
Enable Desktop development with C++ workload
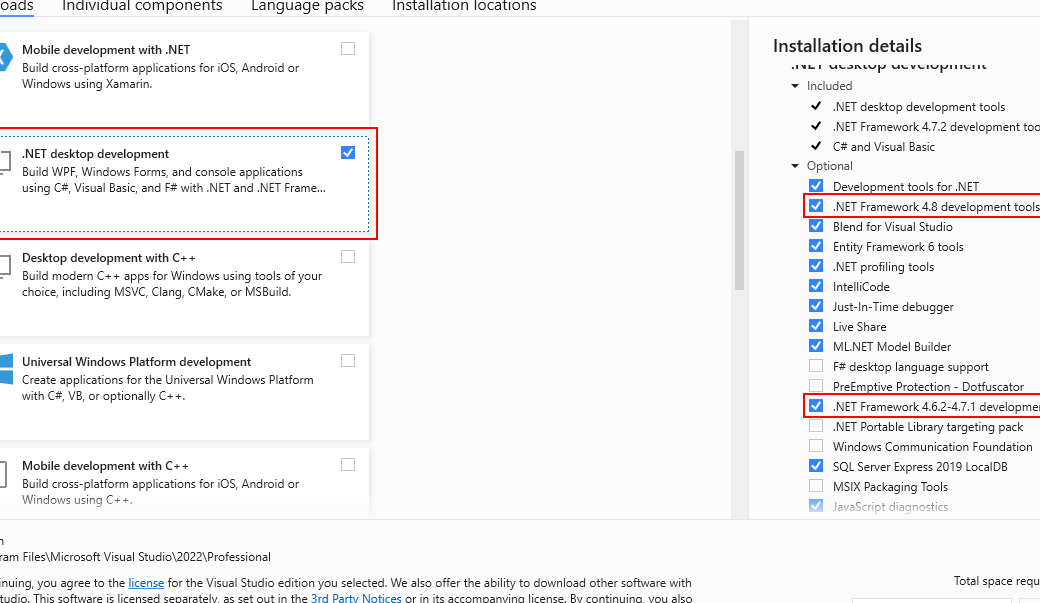coord(348,256)
